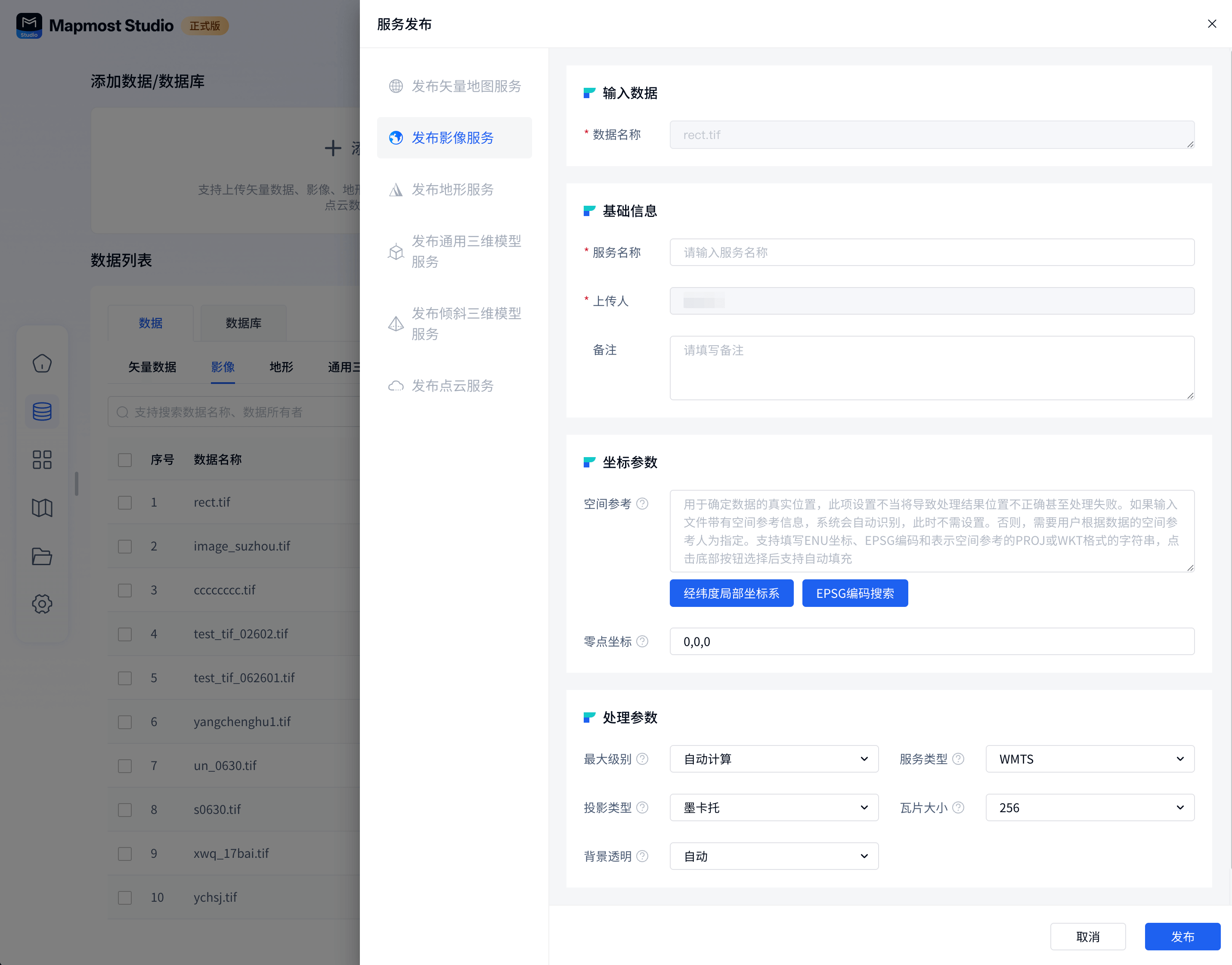Screen dimensions: 1232x965
Task: Select 发布地形服务 menu item
Action: click(453, 189)
